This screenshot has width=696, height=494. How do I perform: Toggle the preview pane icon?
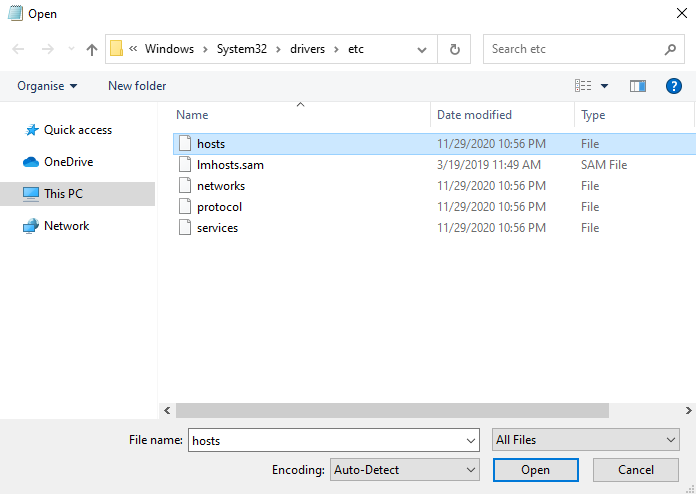637,86
